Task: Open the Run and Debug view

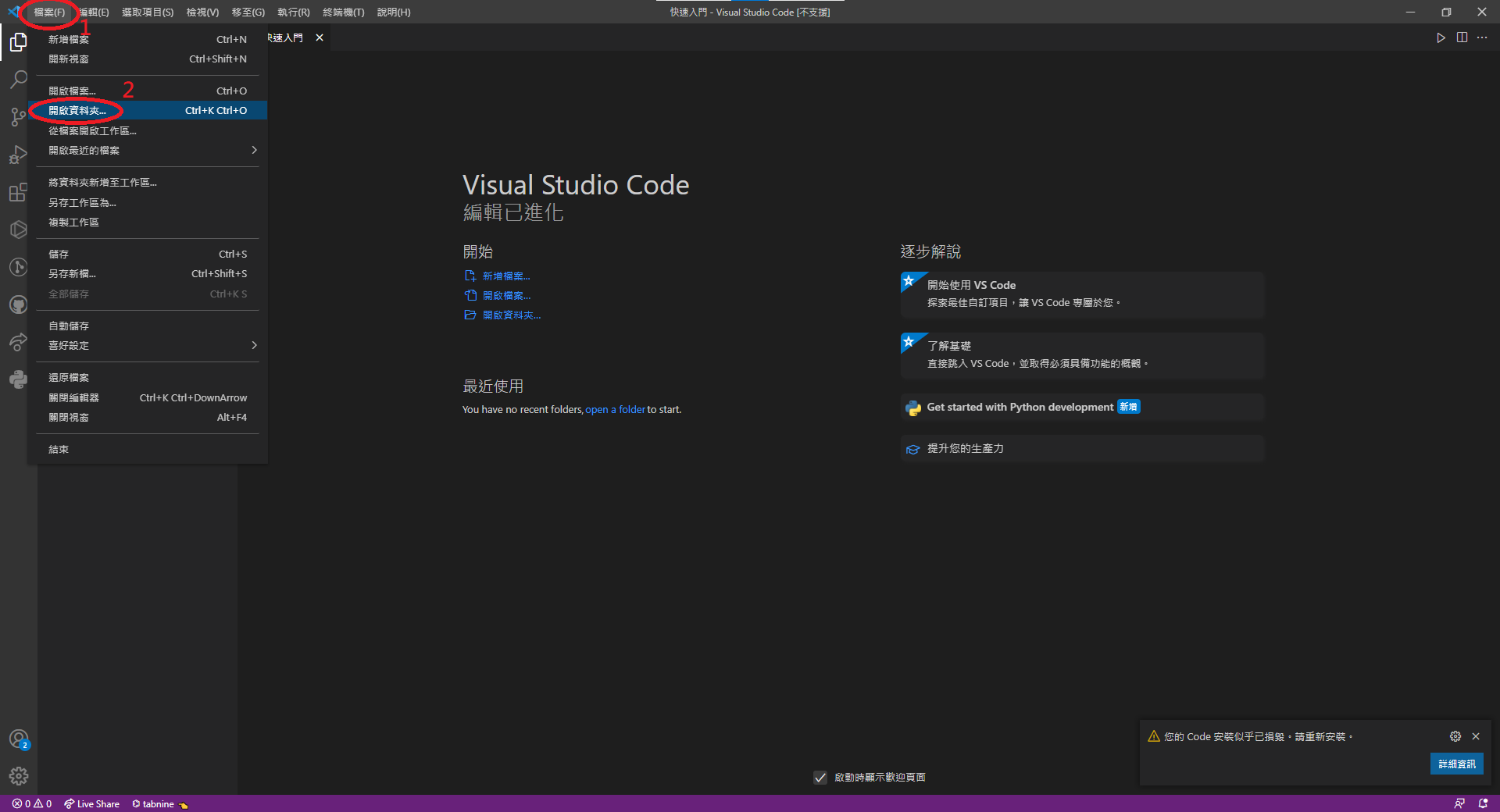Action: point(18,155)
